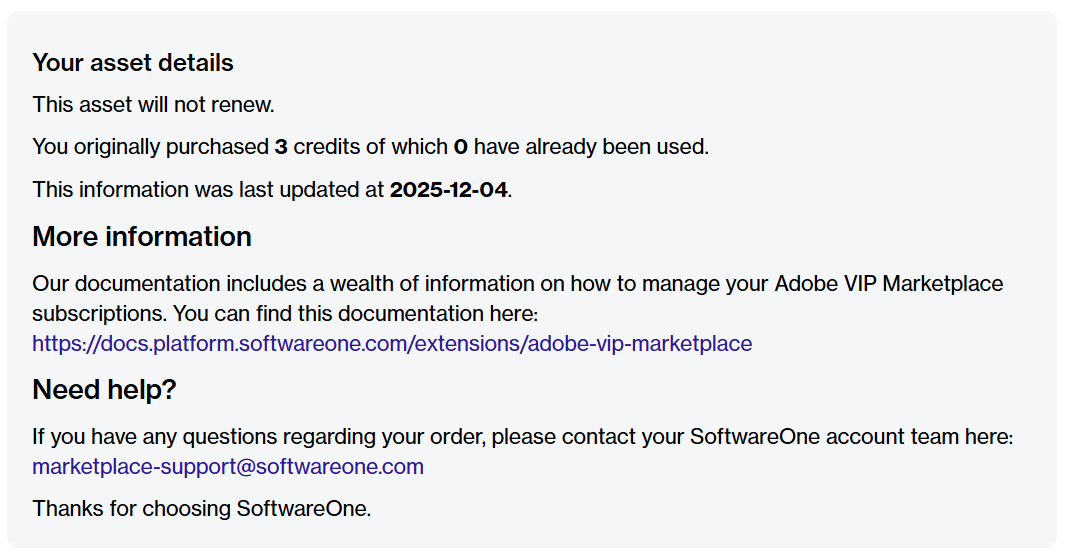Click the "have already been used" phrase
Image resolution: width=1066 pixels, height=556 pixels.
(x=590, y=147)
